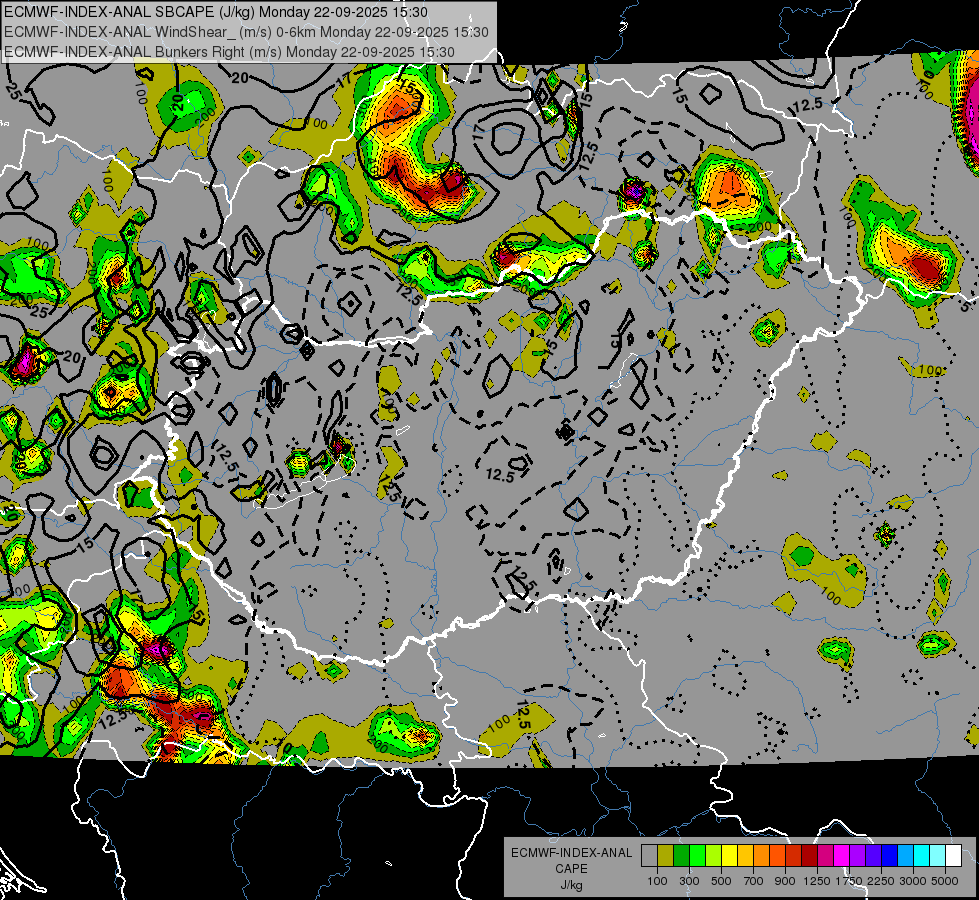Select the bright green legend swatch after 300
The width and height of the screenshot is (979, 900).
(x=697, y=855)
